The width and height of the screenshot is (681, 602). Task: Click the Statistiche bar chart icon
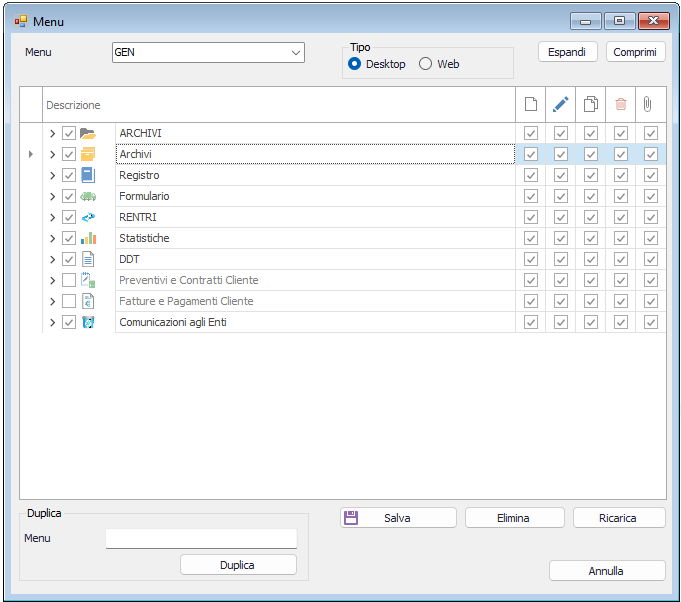(88, 238)
